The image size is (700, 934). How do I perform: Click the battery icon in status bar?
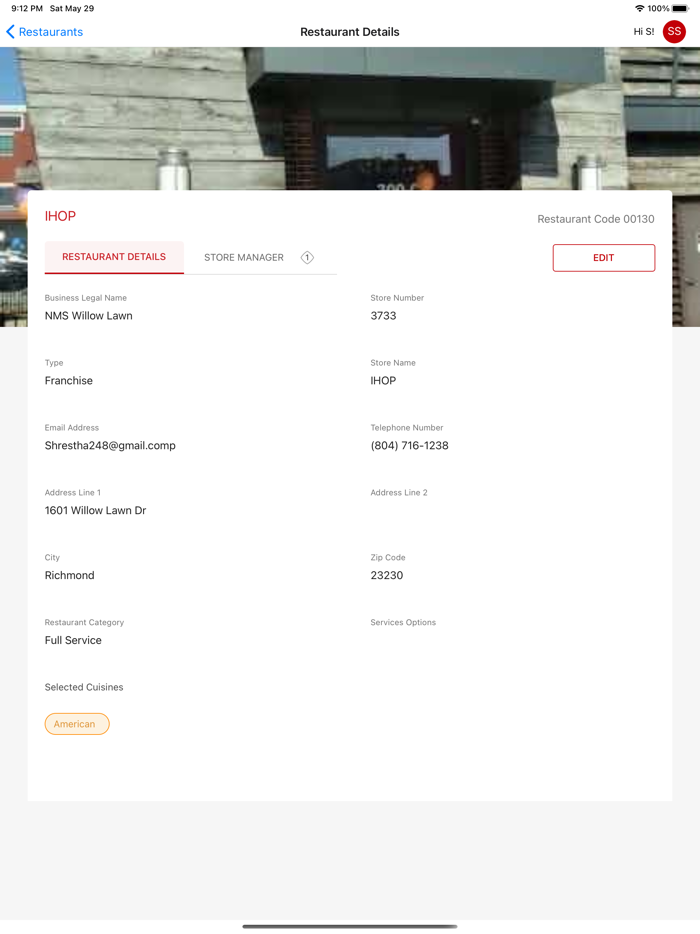point(681,8)
